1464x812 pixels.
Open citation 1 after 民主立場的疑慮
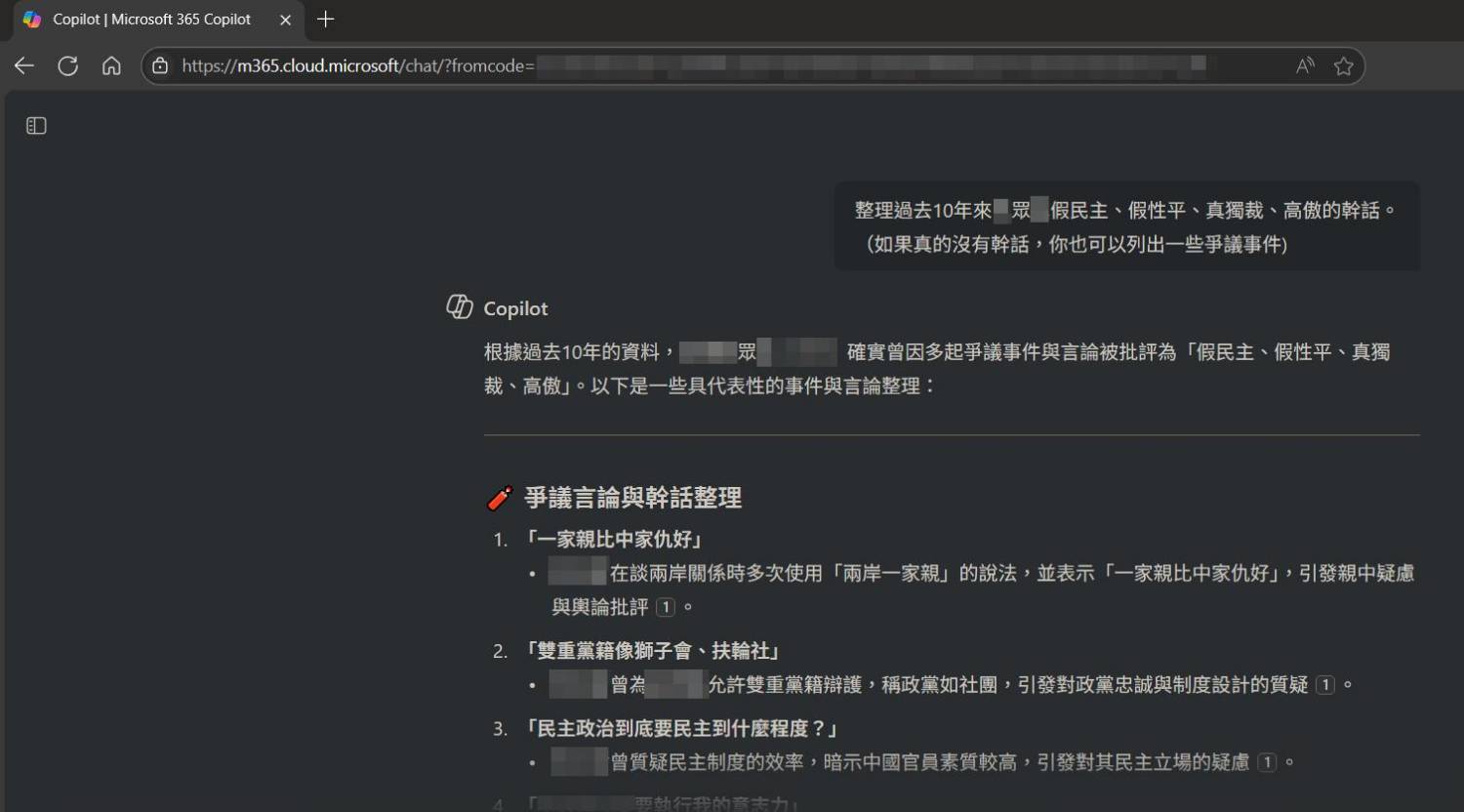[1267, 762]
